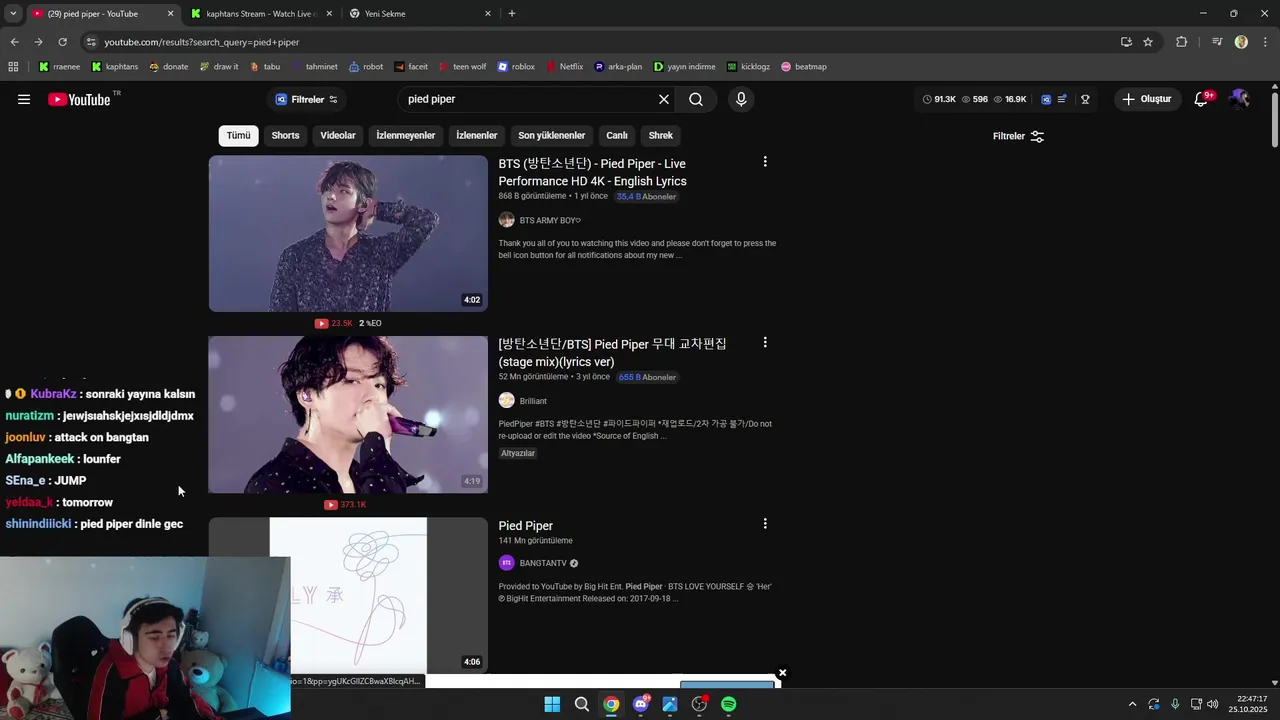Open more options for the BANGTANTV Pied Piper result
This screenshot has height=720, width=1280.
pos(765,524)
